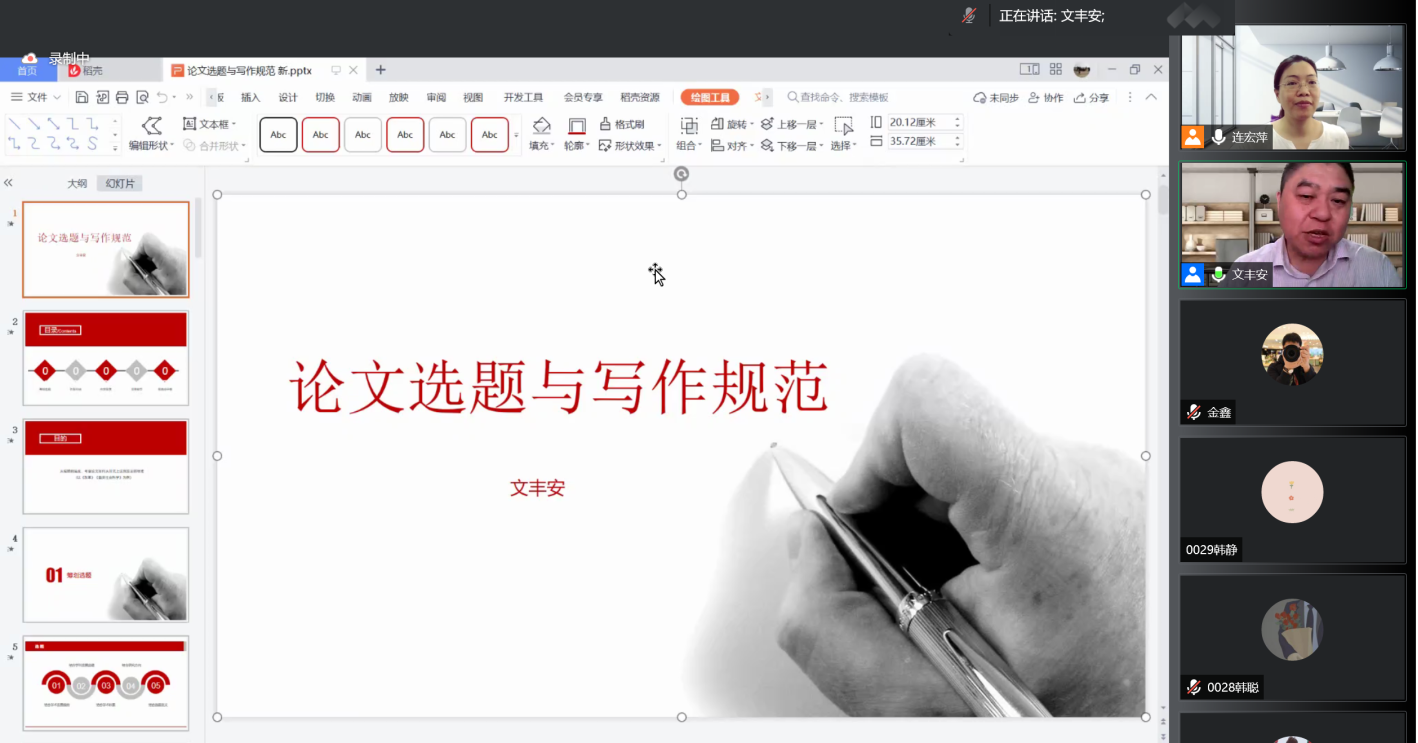Viewport: 1418px width, 743px height.
Task: Select the curved S connector shape
Action: pos(92,144)
